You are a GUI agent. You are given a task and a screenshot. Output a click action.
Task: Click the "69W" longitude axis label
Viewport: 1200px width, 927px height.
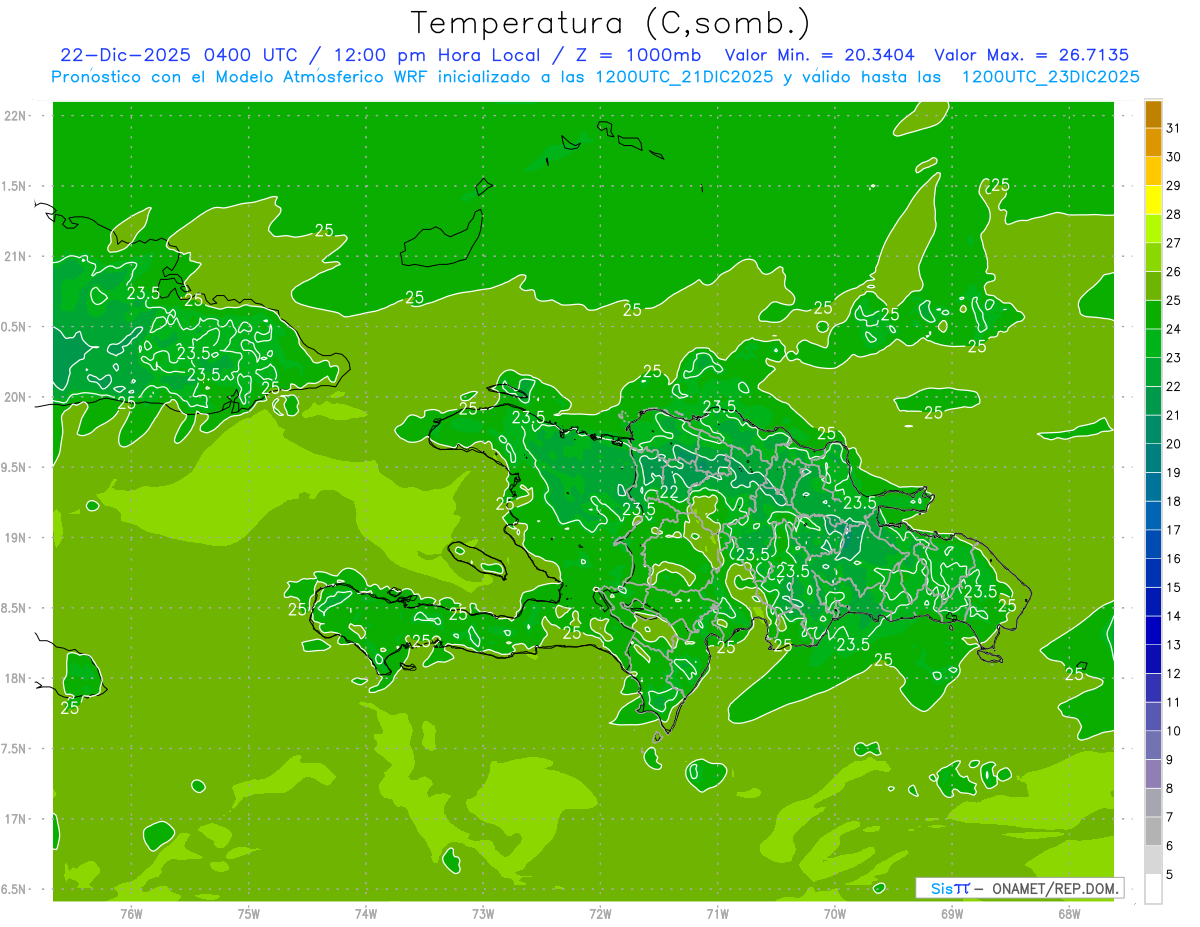pos(952,914)
